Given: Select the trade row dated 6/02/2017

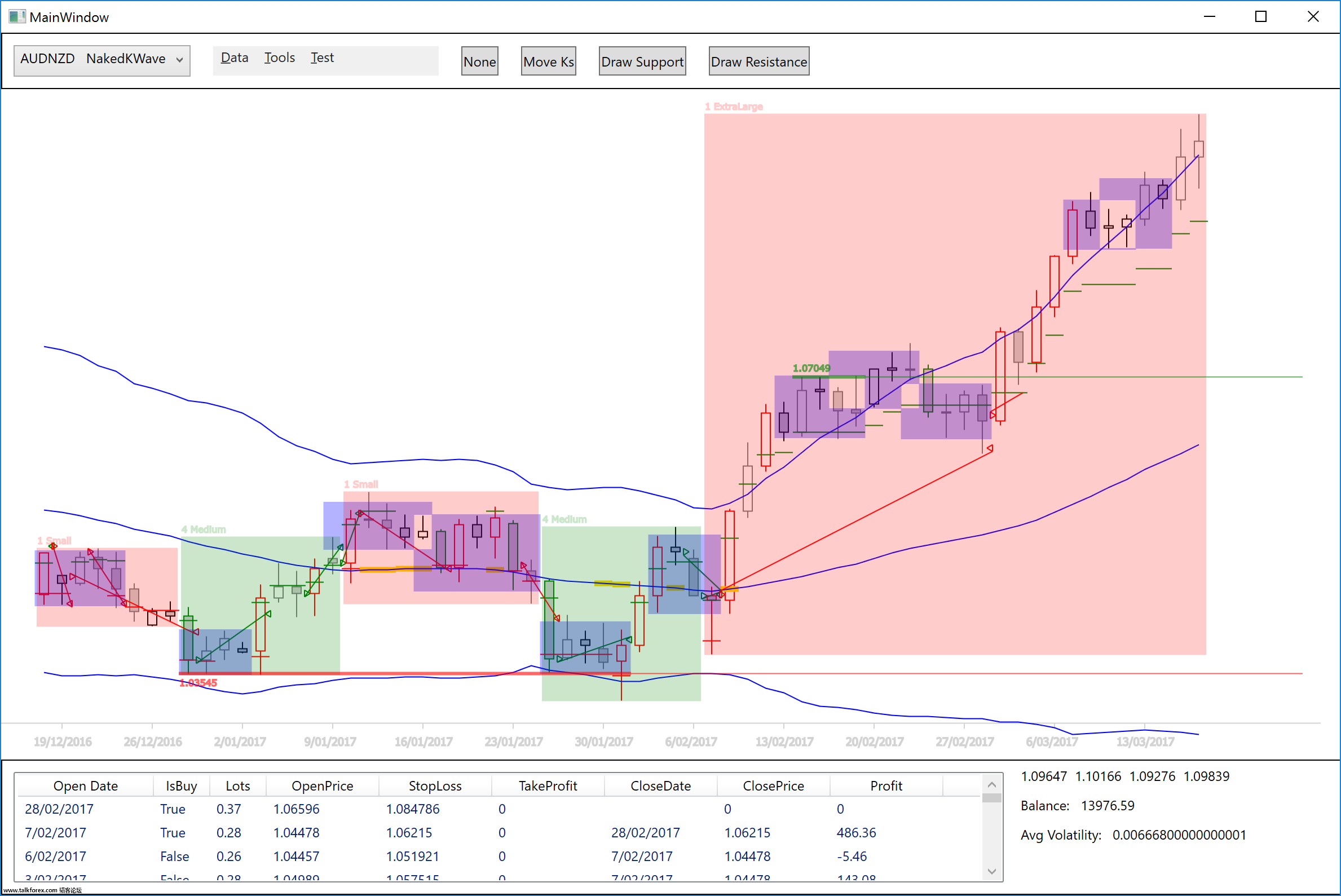Looking at the screenshot, I should 500,857.
